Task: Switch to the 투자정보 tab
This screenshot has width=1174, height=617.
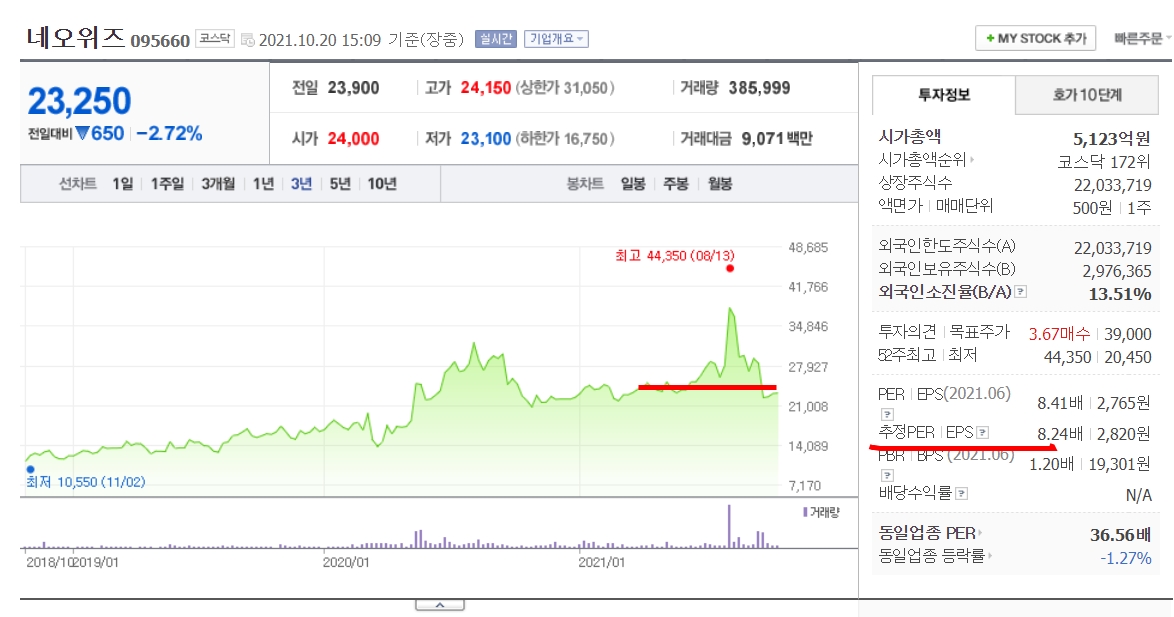Action: pyautogui.click(x=943, y=95)
